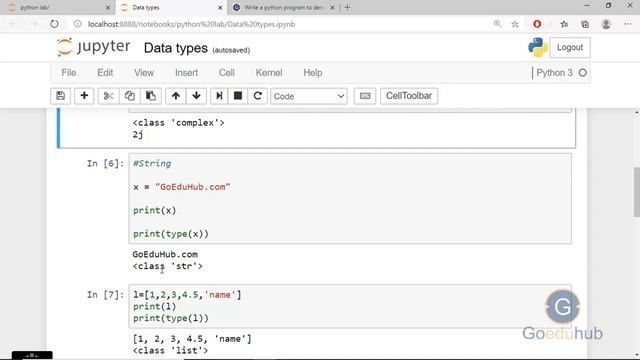The image size is (640, 360).
Task: Open the Insert menu
Action: tap(187, 73)
